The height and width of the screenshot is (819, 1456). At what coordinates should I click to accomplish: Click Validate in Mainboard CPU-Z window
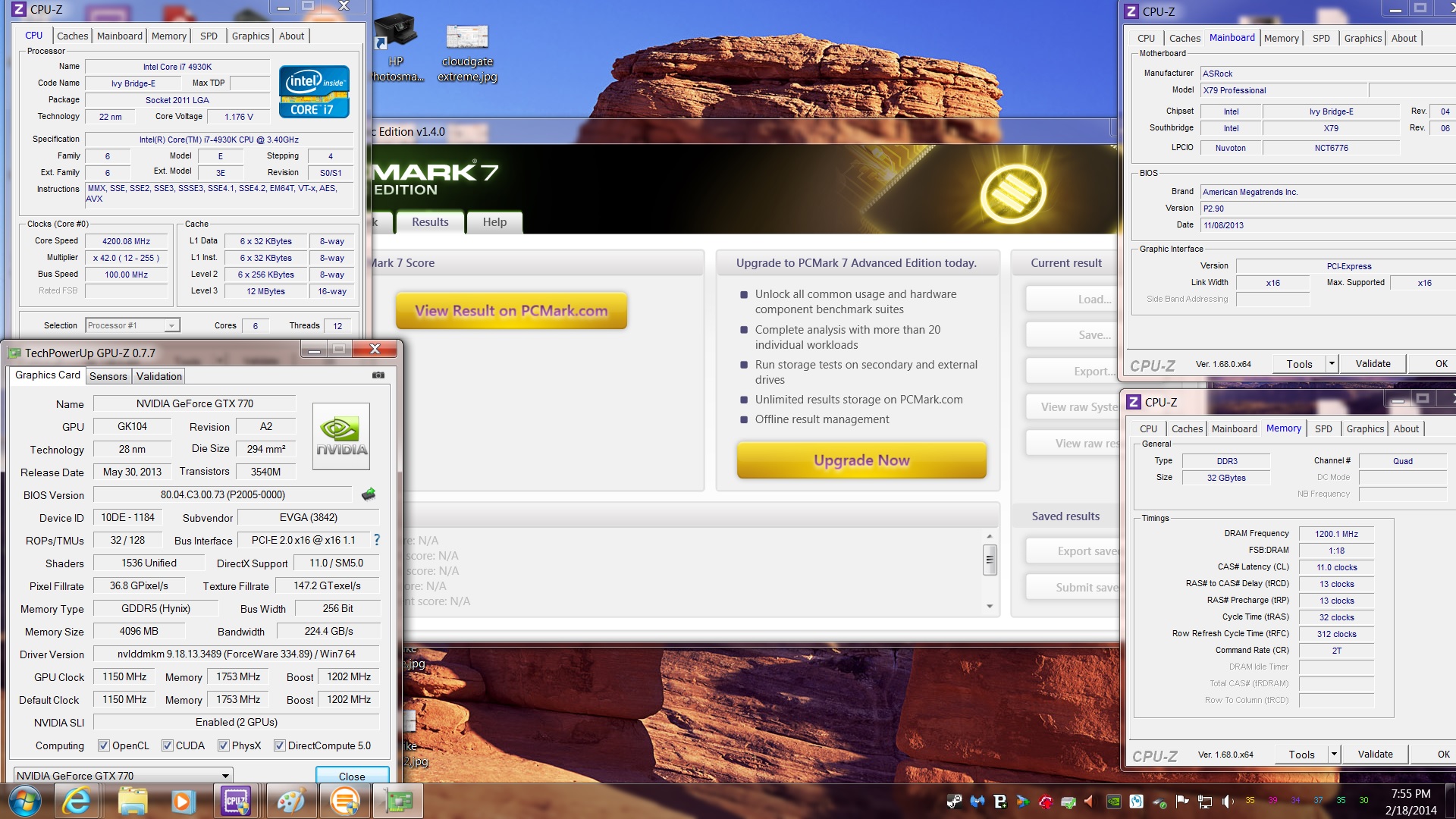[x=1373, y=364]
